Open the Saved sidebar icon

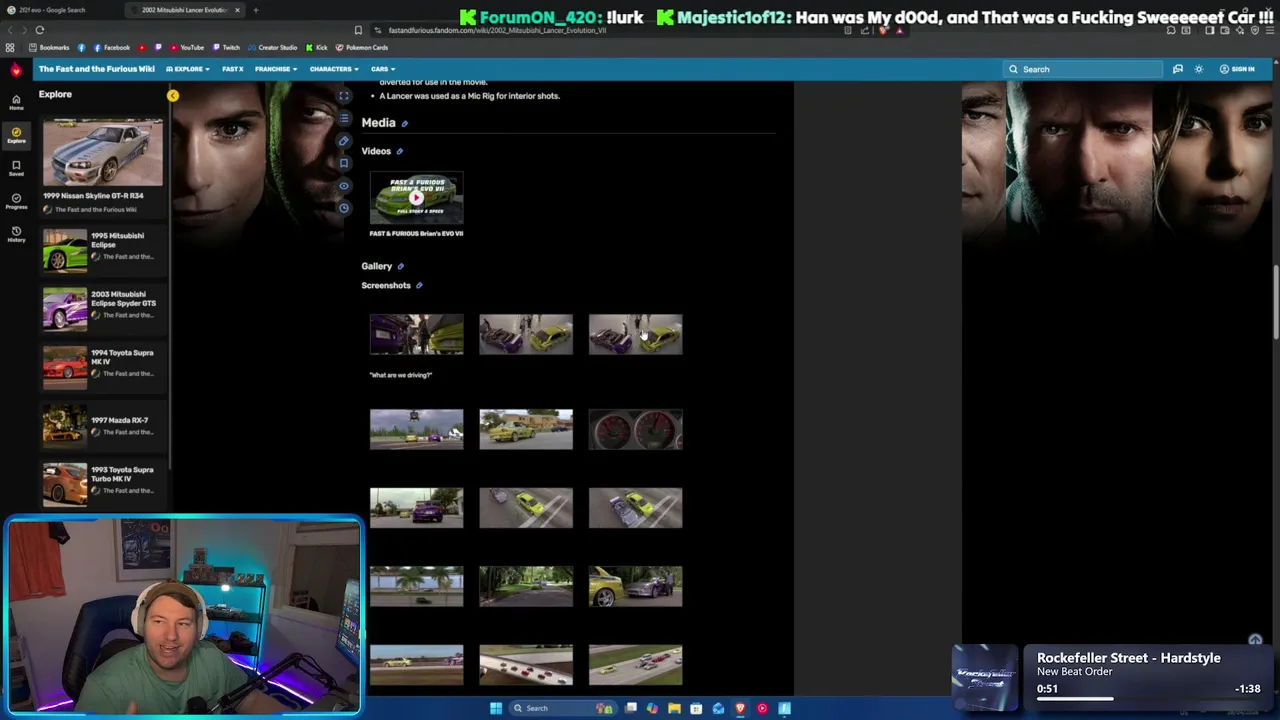click(x=16, y=168)
